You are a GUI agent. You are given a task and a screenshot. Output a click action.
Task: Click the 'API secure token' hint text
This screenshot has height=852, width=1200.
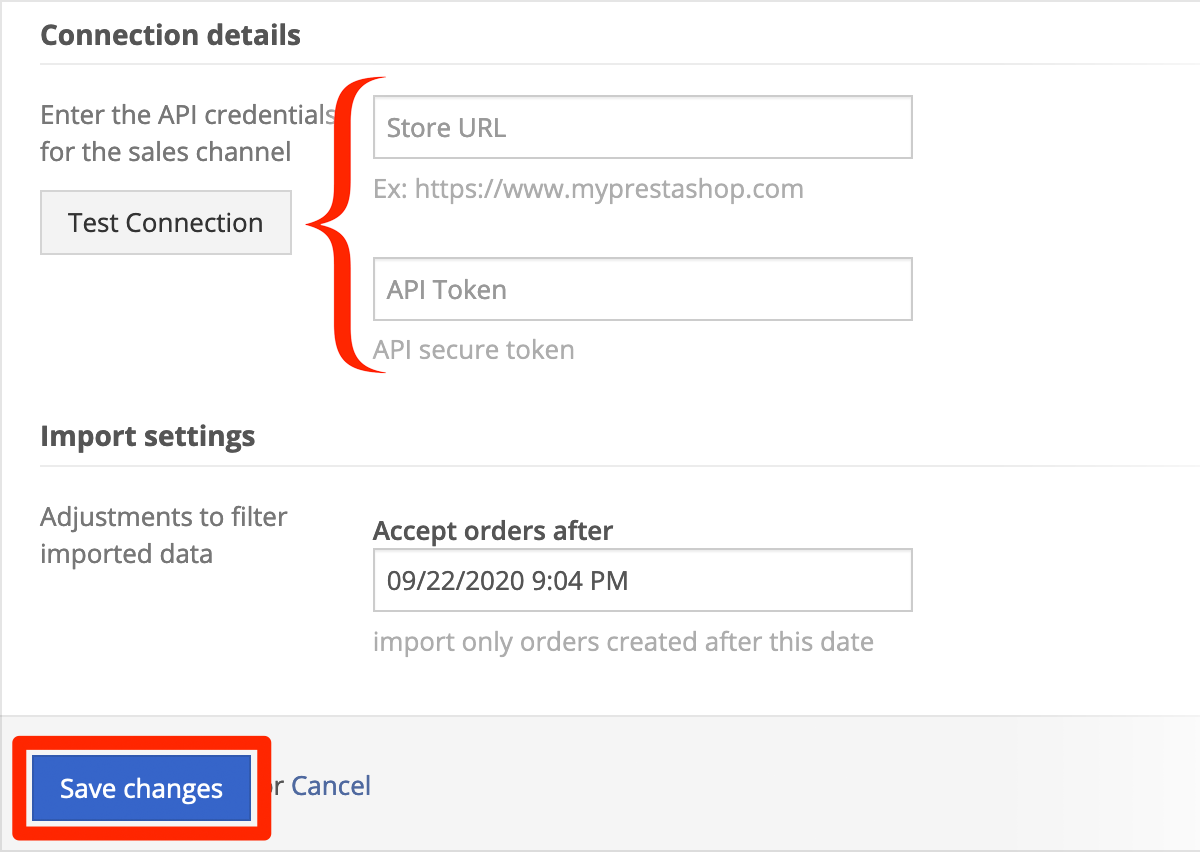[x=474, y=350]
